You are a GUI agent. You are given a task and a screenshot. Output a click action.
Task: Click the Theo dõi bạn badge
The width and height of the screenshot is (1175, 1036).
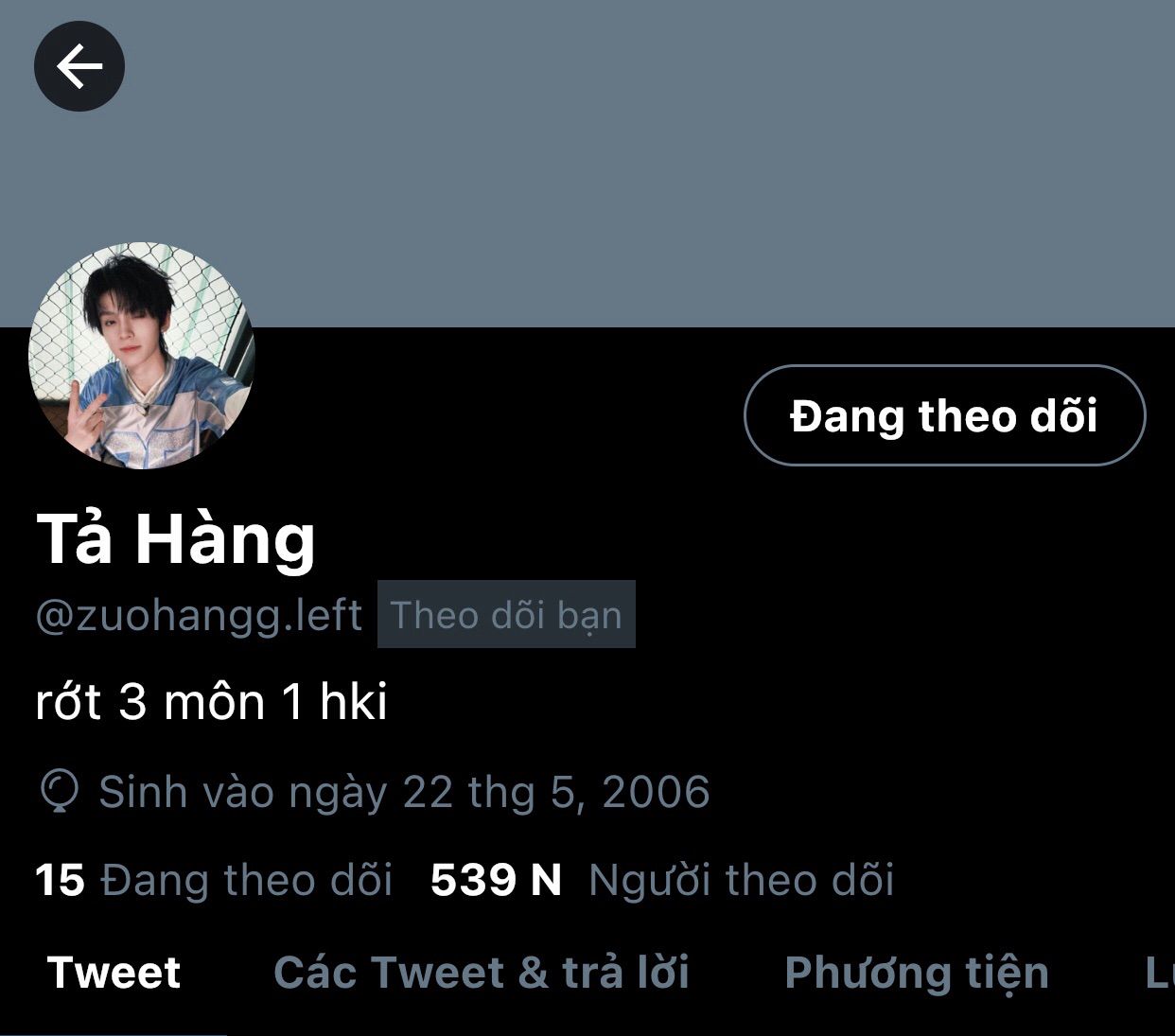click(506, 614)
